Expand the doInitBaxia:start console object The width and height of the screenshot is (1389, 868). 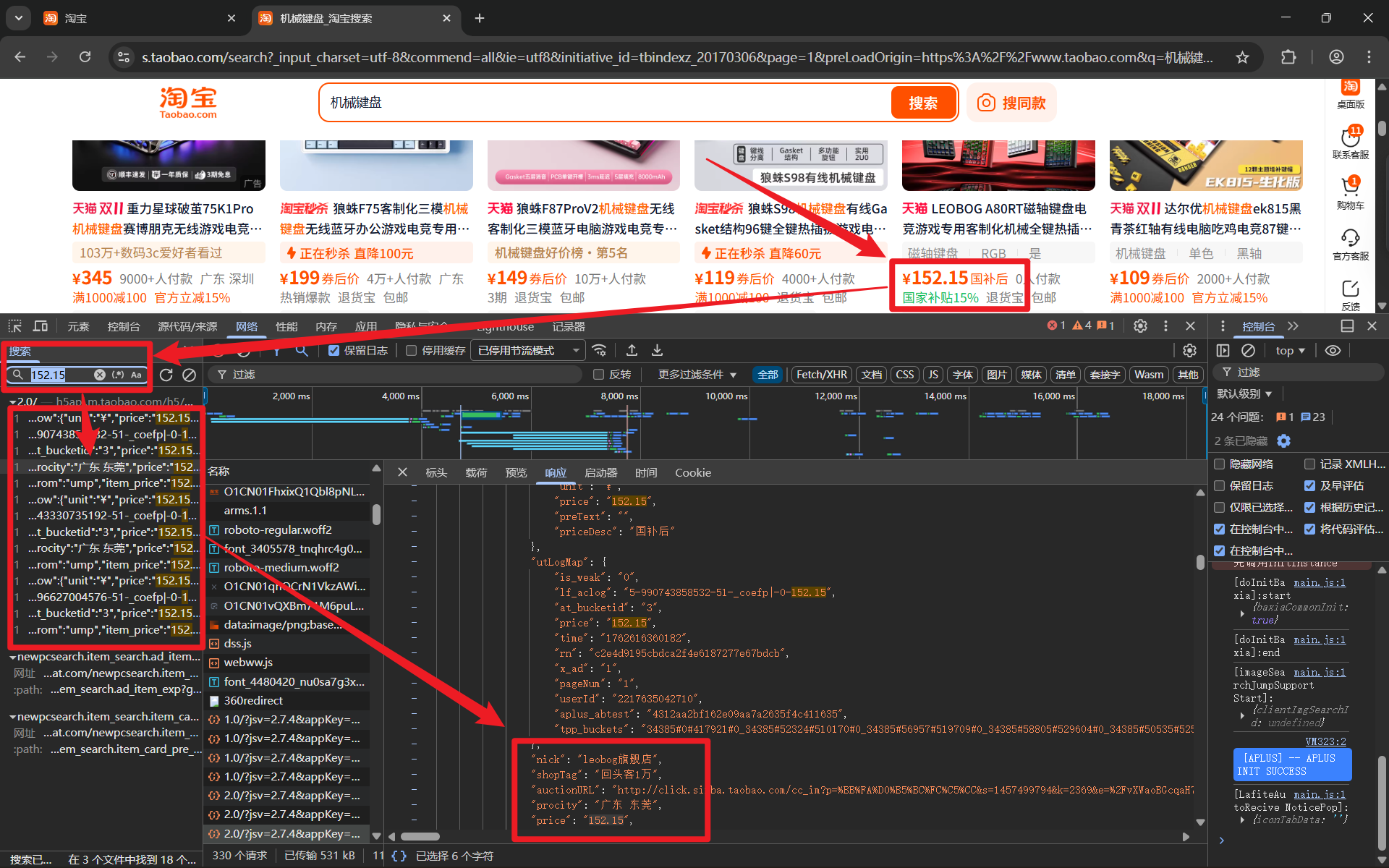(1242, 614)
